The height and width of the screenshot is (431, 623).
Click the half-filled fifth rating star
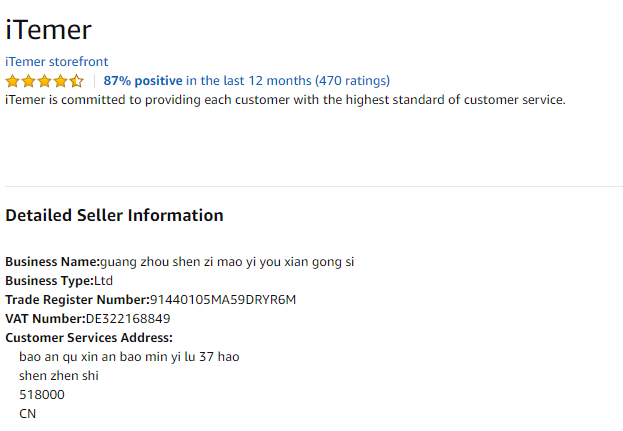pos(77,81)
